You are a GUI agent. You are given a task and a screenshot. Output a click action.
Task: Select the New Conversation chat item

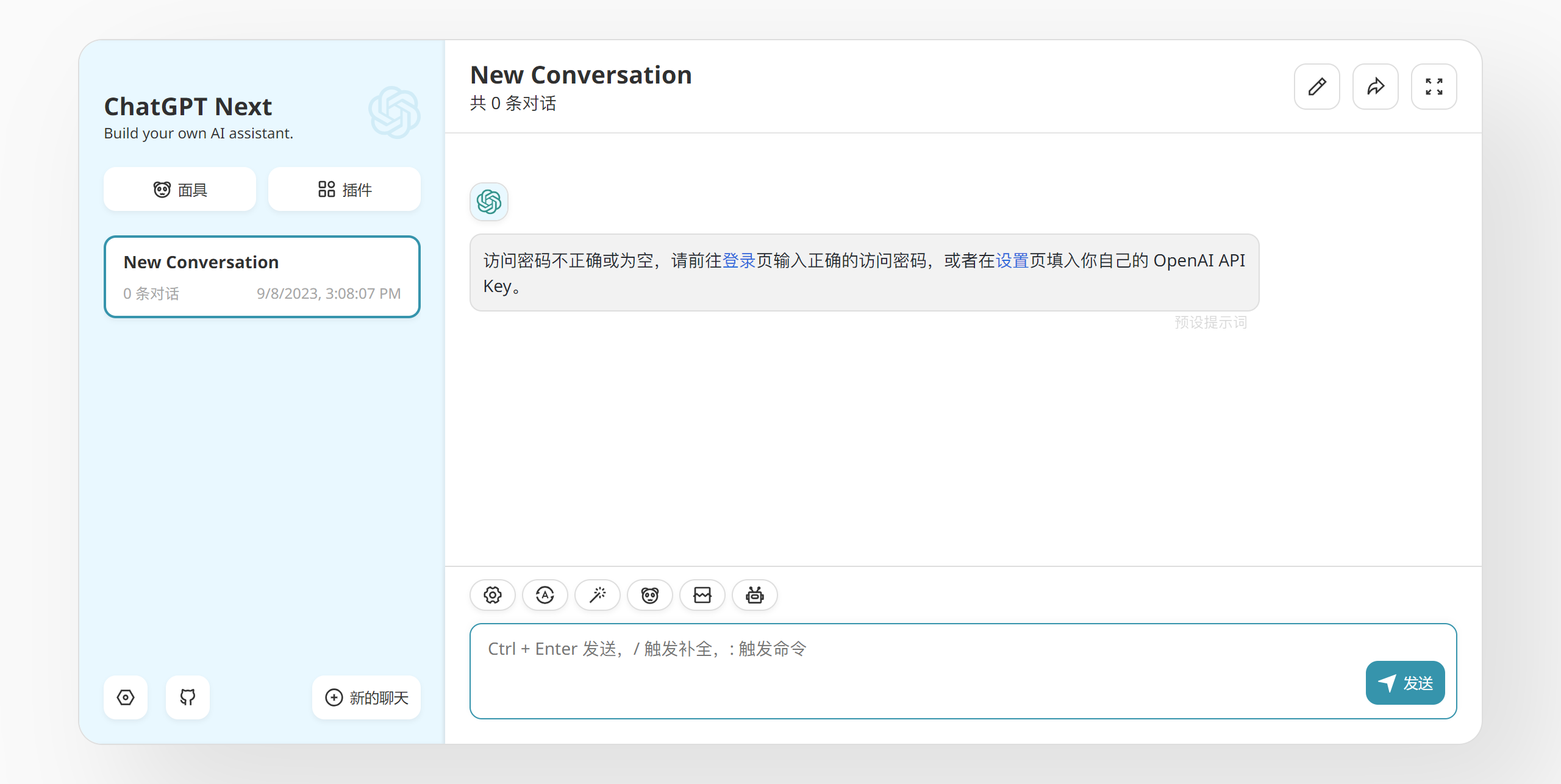(262, 277)
